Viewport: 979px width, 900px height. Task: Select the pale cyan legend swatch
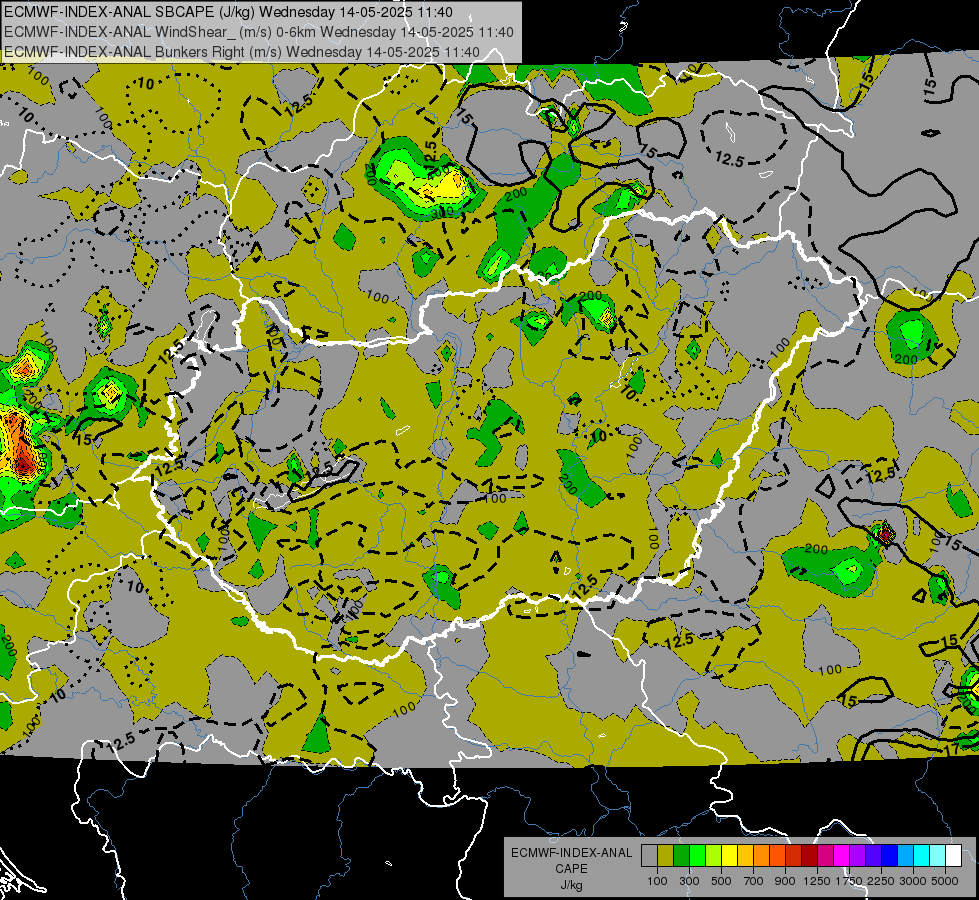(x=938, y=856)
